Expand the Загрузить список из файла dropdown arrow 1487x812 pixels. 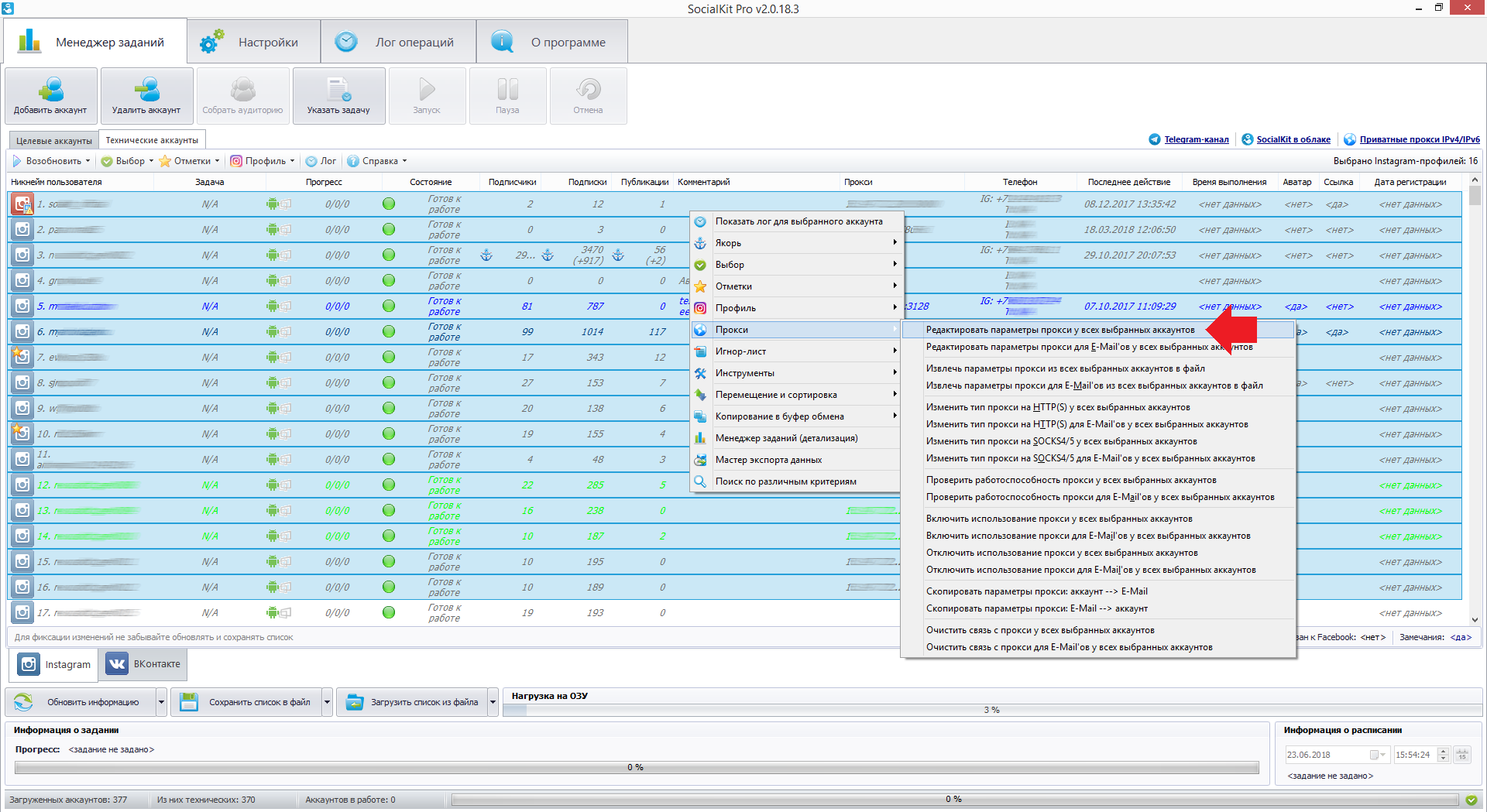(493, 702)
